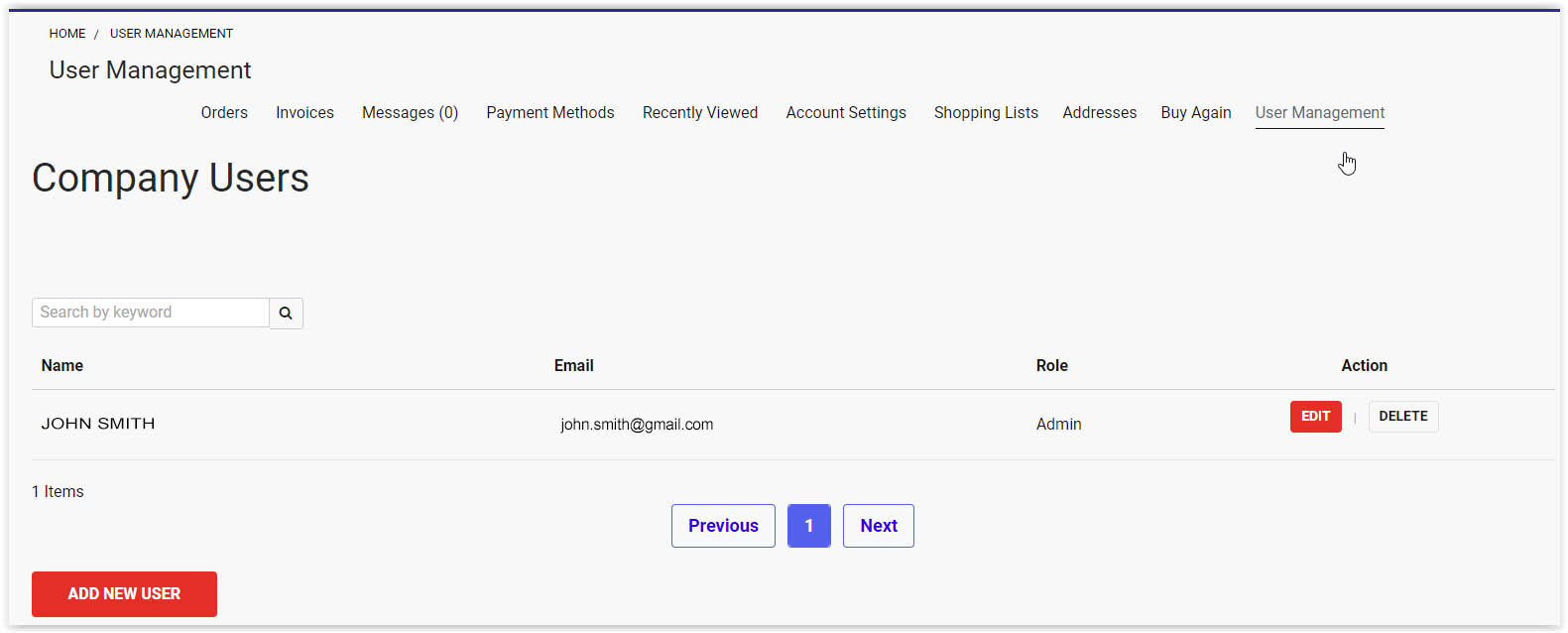Open the Buy Again tab
The height and width of the screenshot is (633, 1568).
1196,113
